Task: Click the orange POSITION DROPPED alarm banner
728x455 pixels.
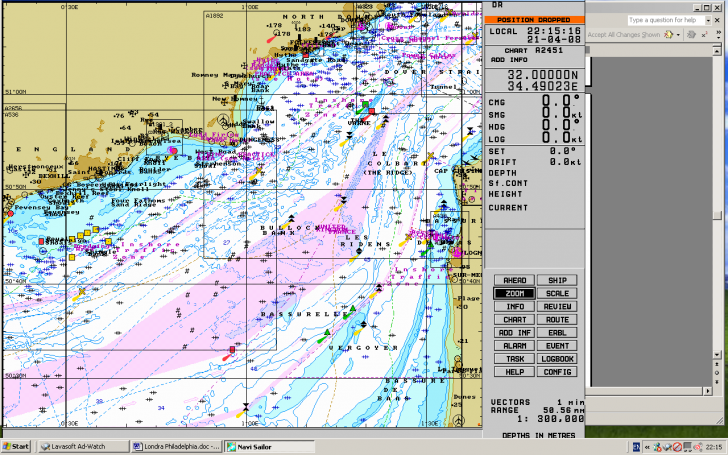Action: point(534,19)
